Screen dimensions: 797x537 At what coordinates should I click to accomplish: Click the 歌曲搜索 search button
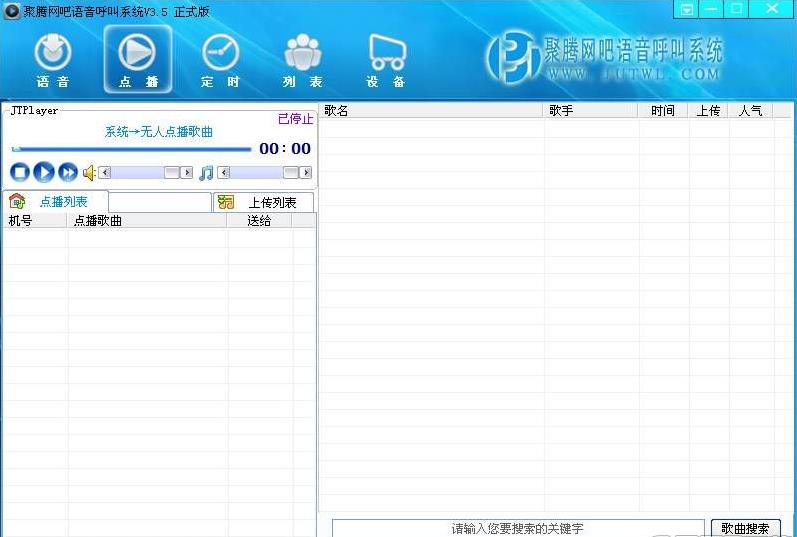(745, 528)
